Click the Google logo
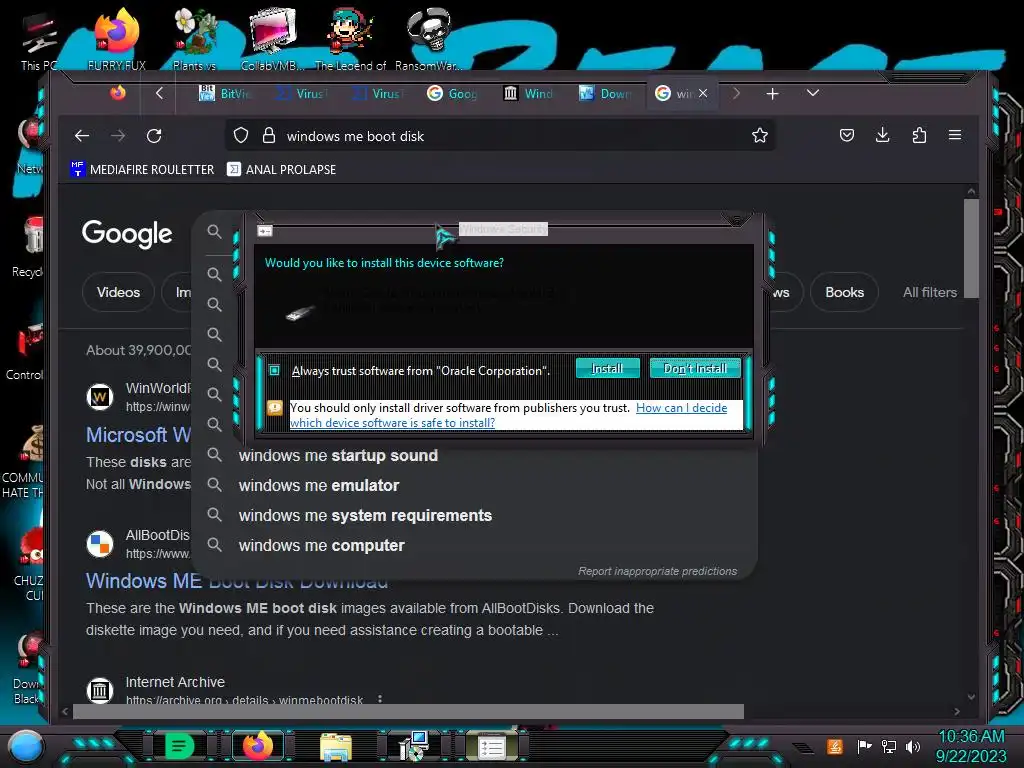Screen dimensions: 1024x768 pyautogui.click(x=127, y=234)
